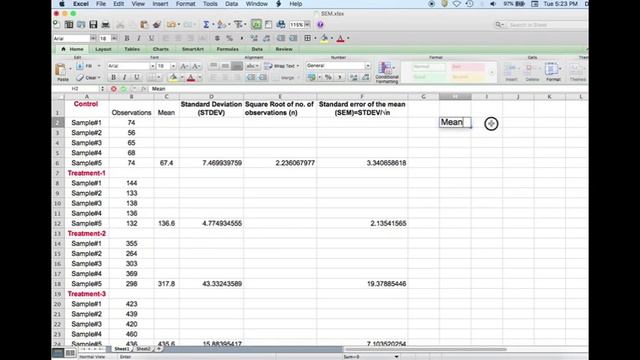This screenshot has height=360, width=640.
Task: Open the Layout ribbon tab
Action: (x=103, y=49)
